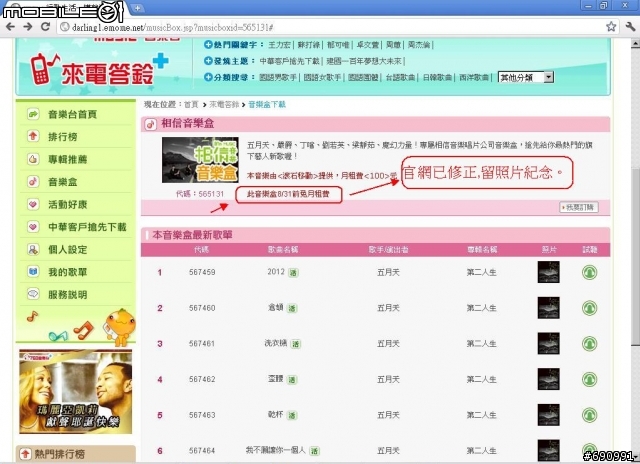Click the 音樂盒 music note icon
Viewport: 640px width, 464px height.
[x=33, y=181]
